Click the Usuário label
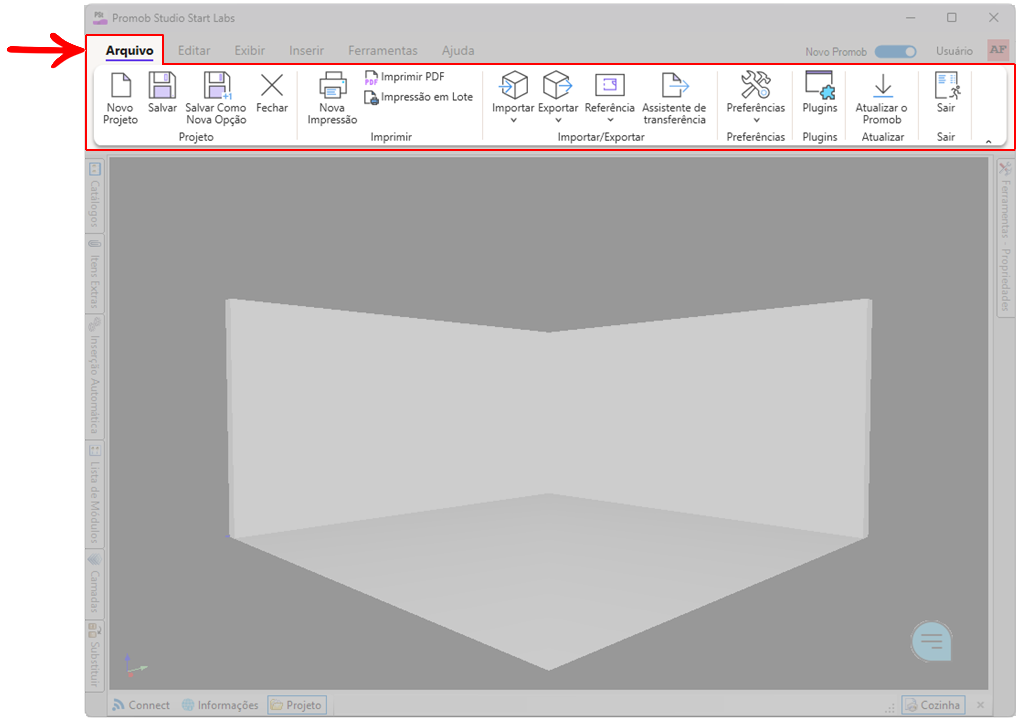Image resolution: width=1023 pixels, height=720 pixels. pos(954,51)
